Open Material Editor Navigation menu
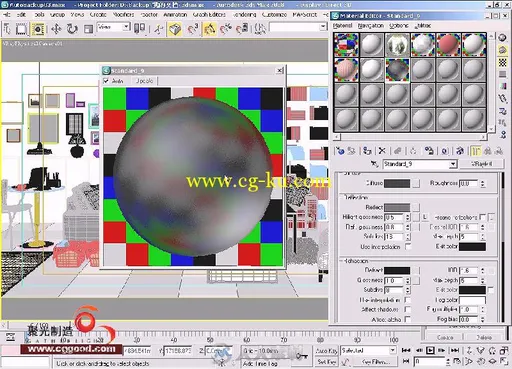This screenshot has width=512, height=369. click(x=370, y=25)
